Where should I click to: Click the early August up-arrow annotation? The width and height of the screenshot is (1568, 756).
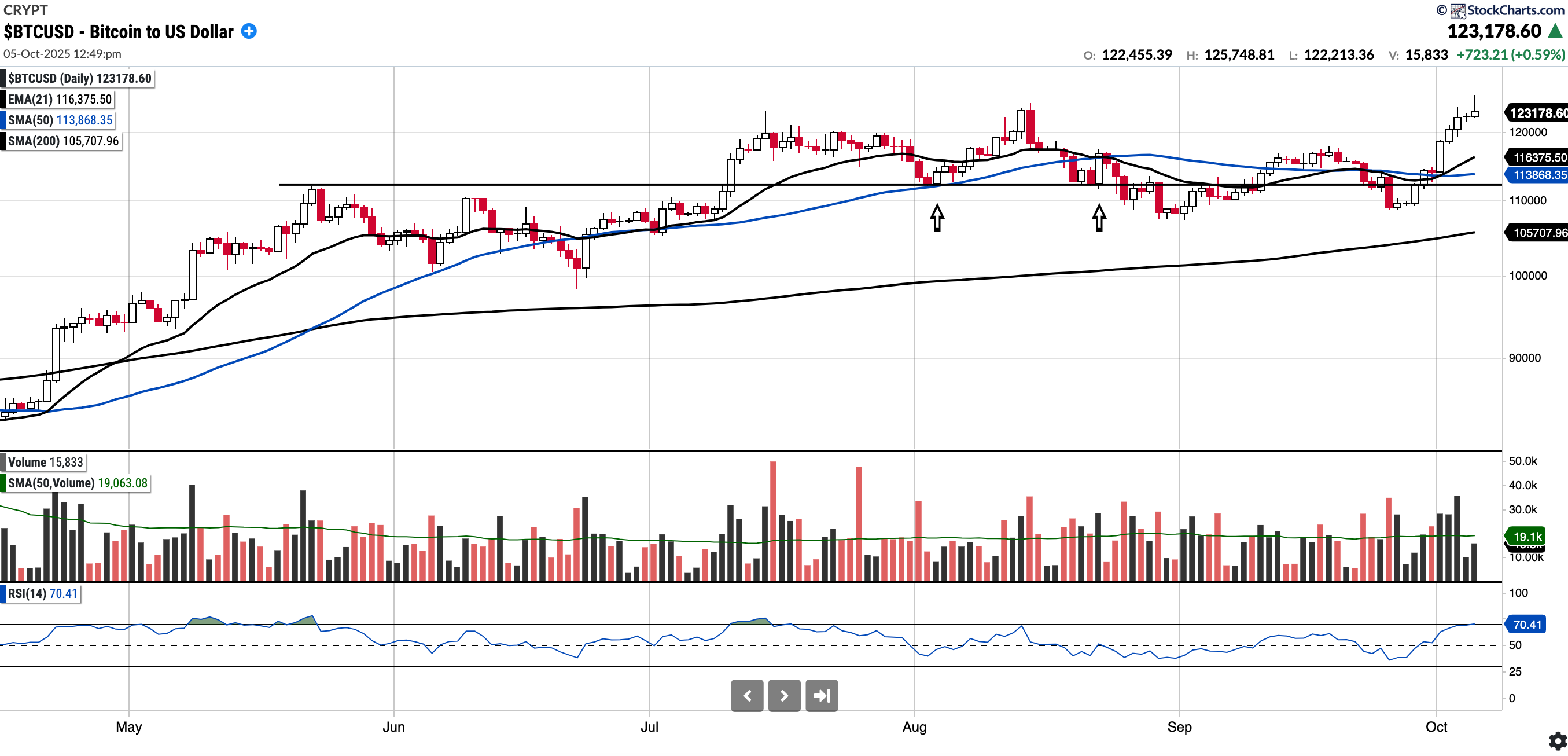coord(937,218)
